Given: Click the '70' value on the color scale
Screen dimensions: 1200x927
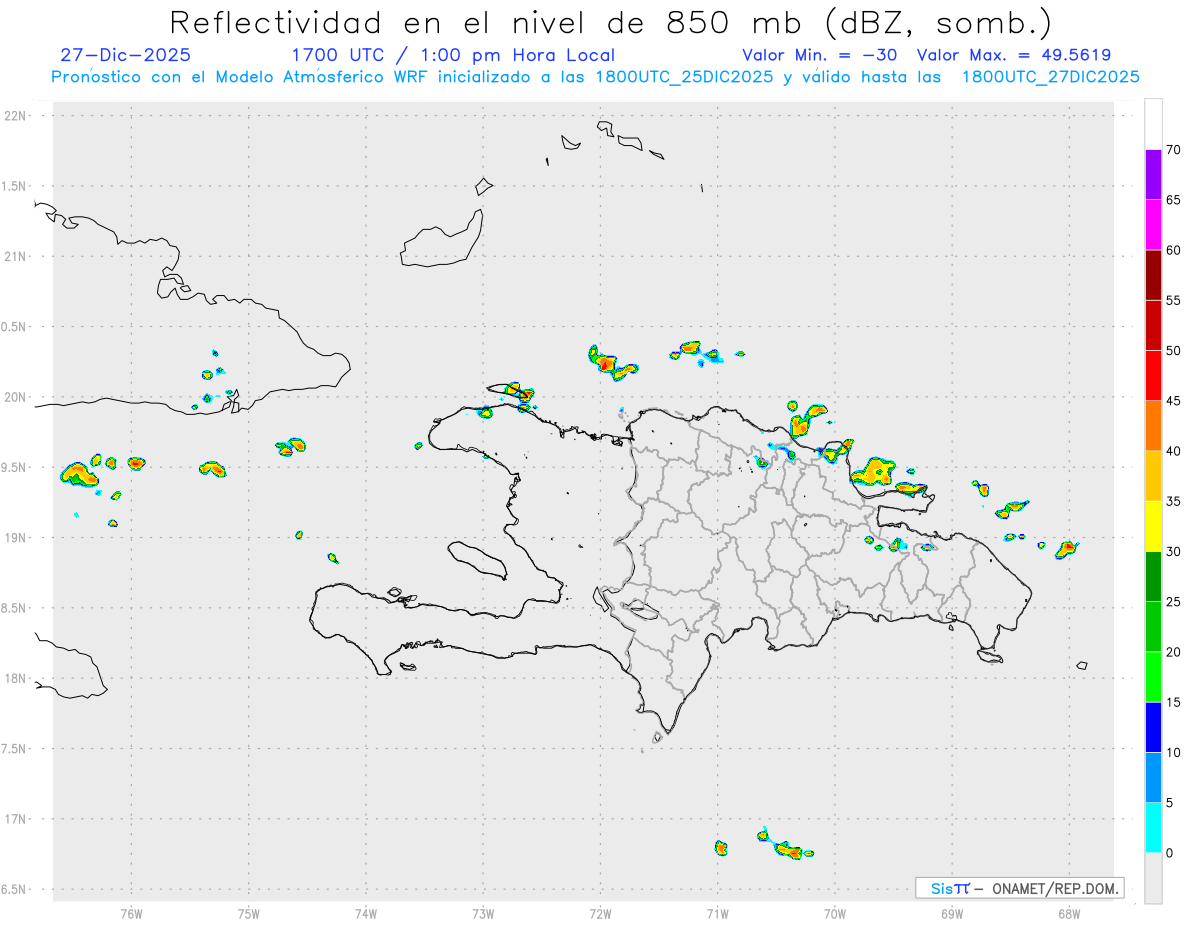Looking at the screenshot, I should click(1174, 150).
